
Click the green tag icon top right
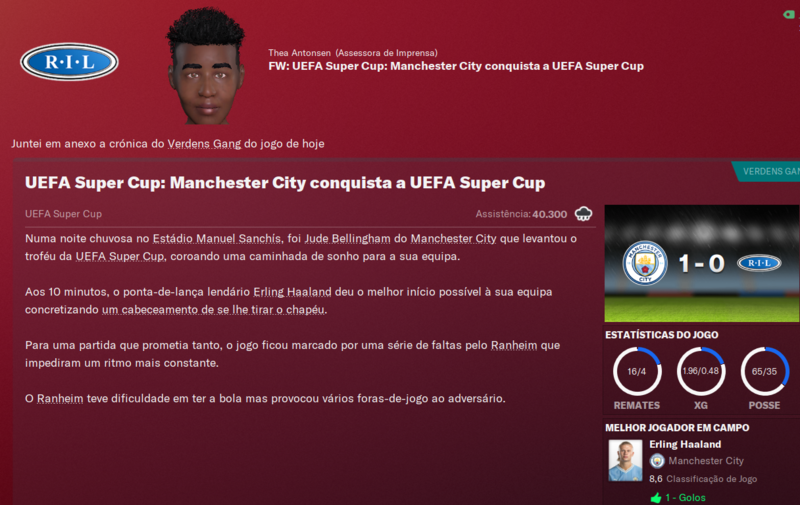coord(790,14)
